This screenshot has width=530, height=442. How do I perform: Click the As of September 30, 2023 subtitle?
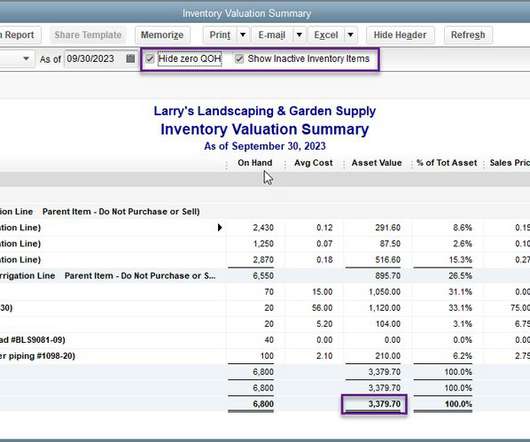(265, 146)
